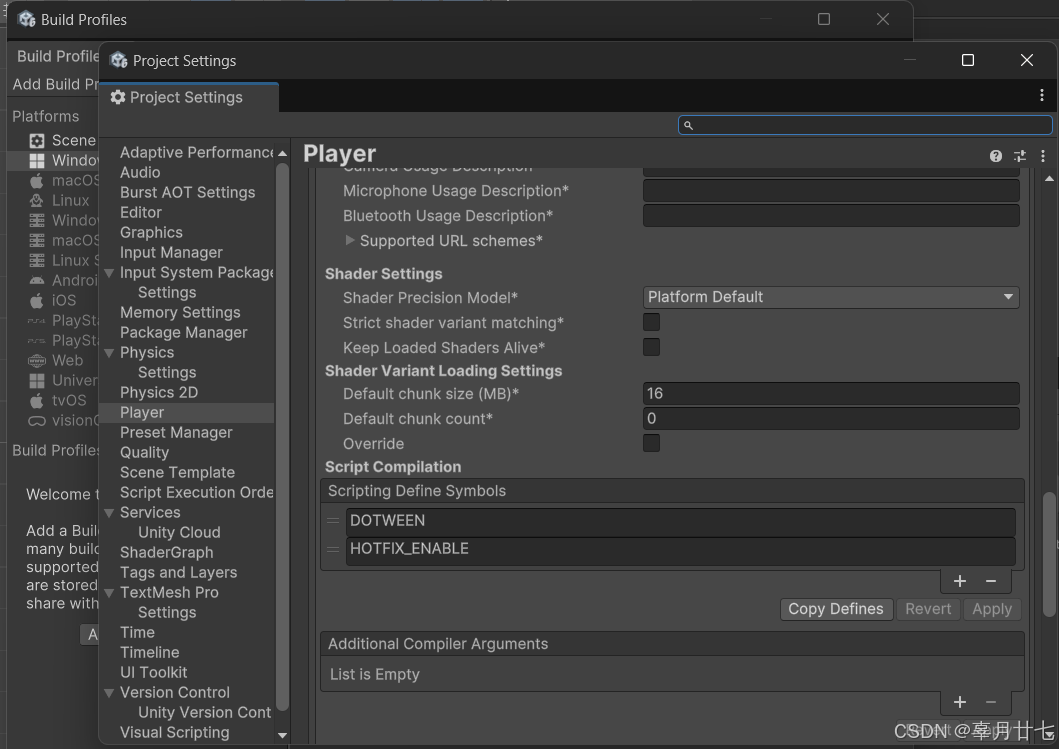1059x749 pixels.
Task: Click scroll up arrow of Player panel
Action: tap(1049, 179)
